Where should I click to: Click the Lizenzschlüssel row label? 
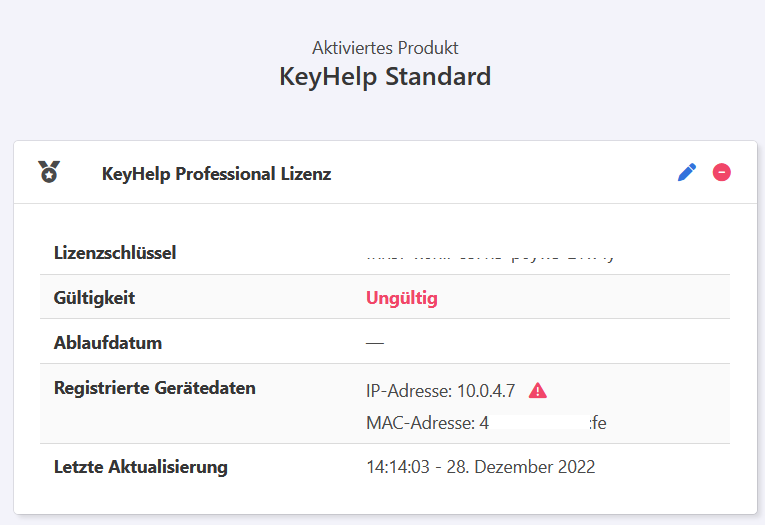click(x=115, y=253)
